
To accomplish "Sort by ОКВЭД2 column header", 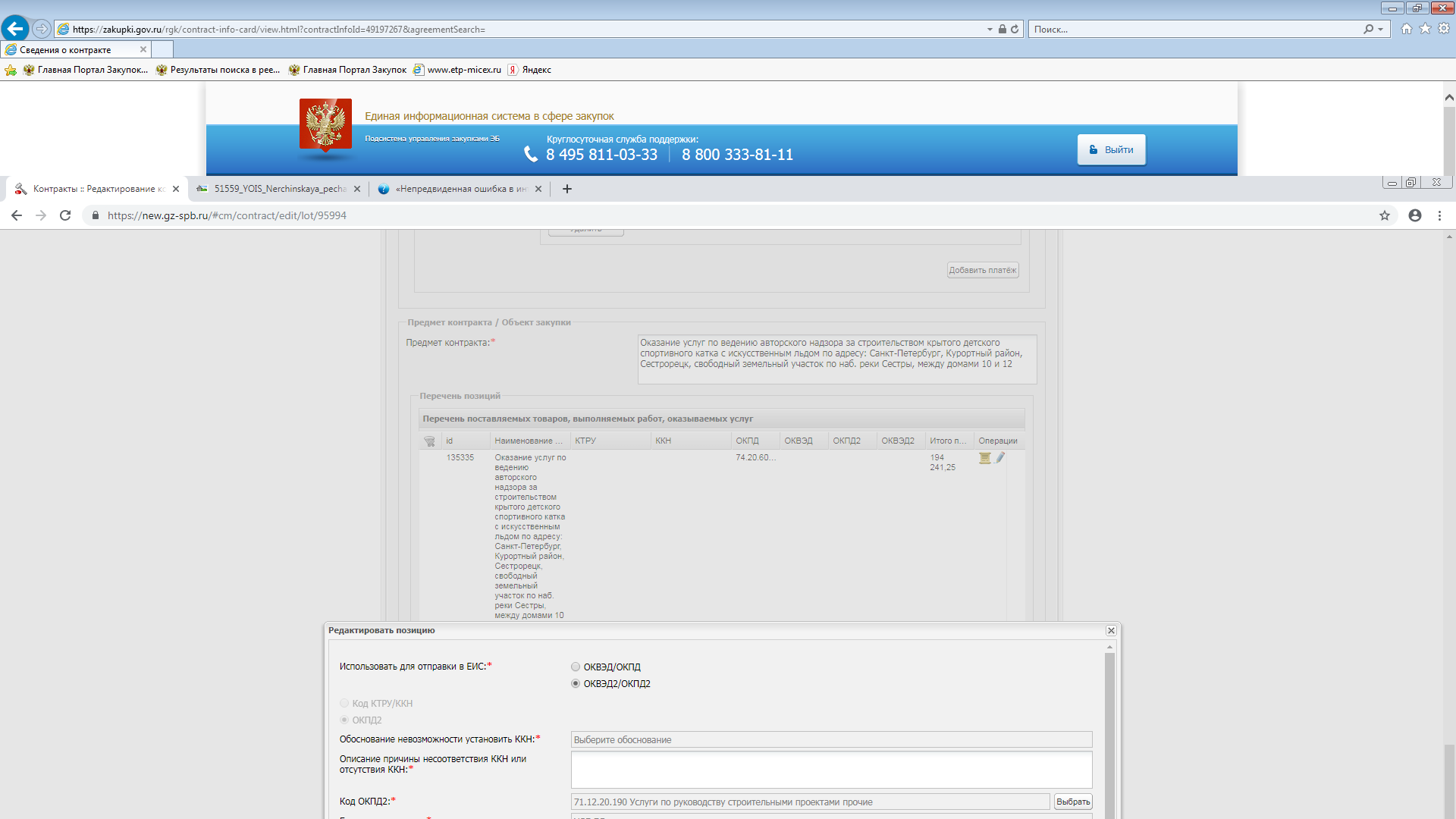I will [901, 441].
